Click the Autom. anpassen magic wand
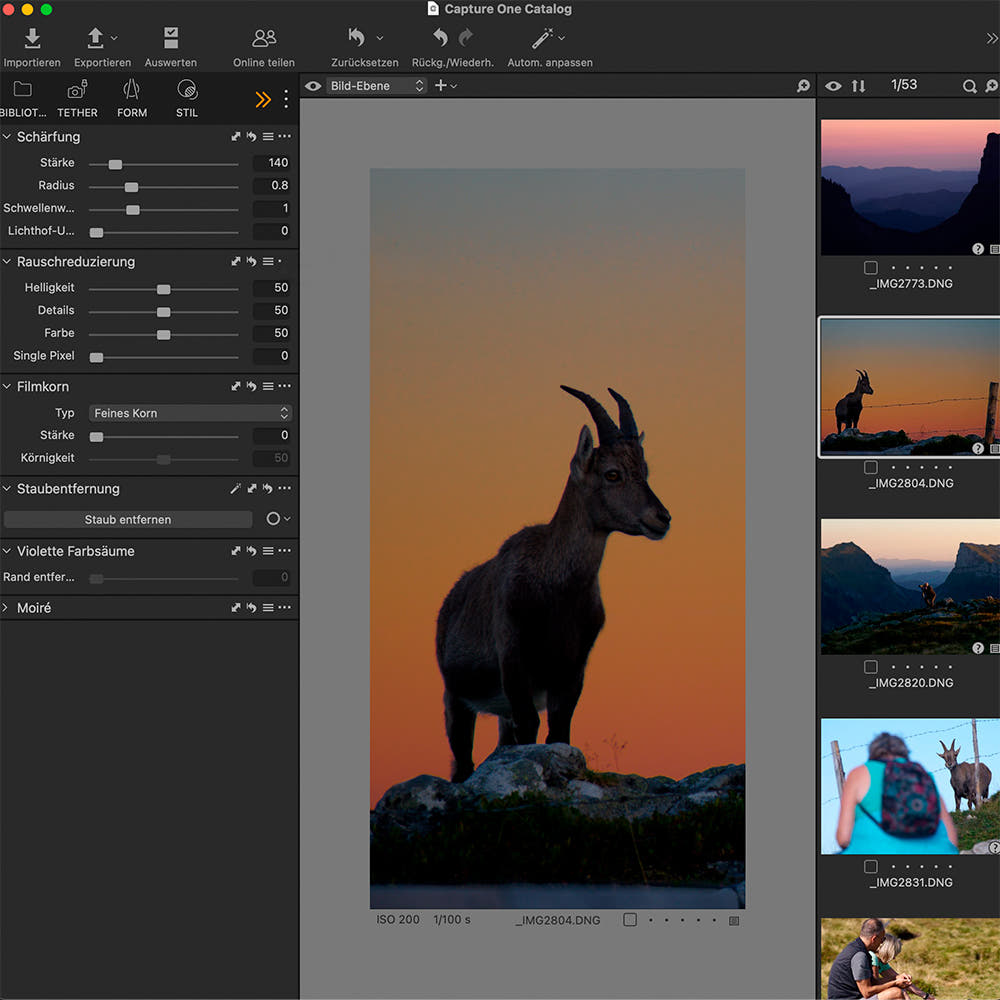The width and height of the screenshot is (1000, 1000). pos(542,38)
